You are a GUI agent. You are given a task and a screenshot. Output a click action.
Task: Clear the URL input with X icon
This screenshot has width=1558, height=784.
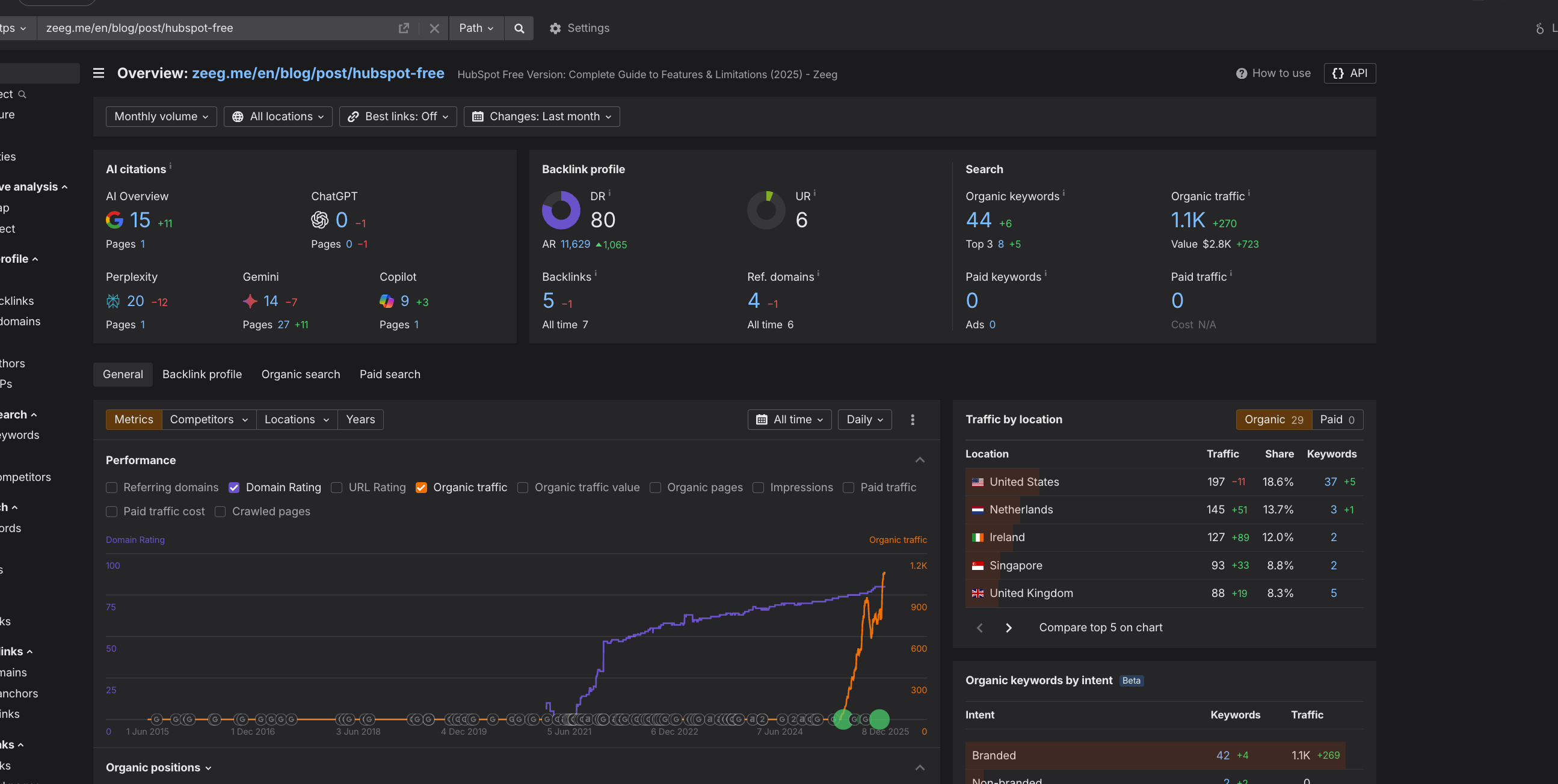[434, 28]
